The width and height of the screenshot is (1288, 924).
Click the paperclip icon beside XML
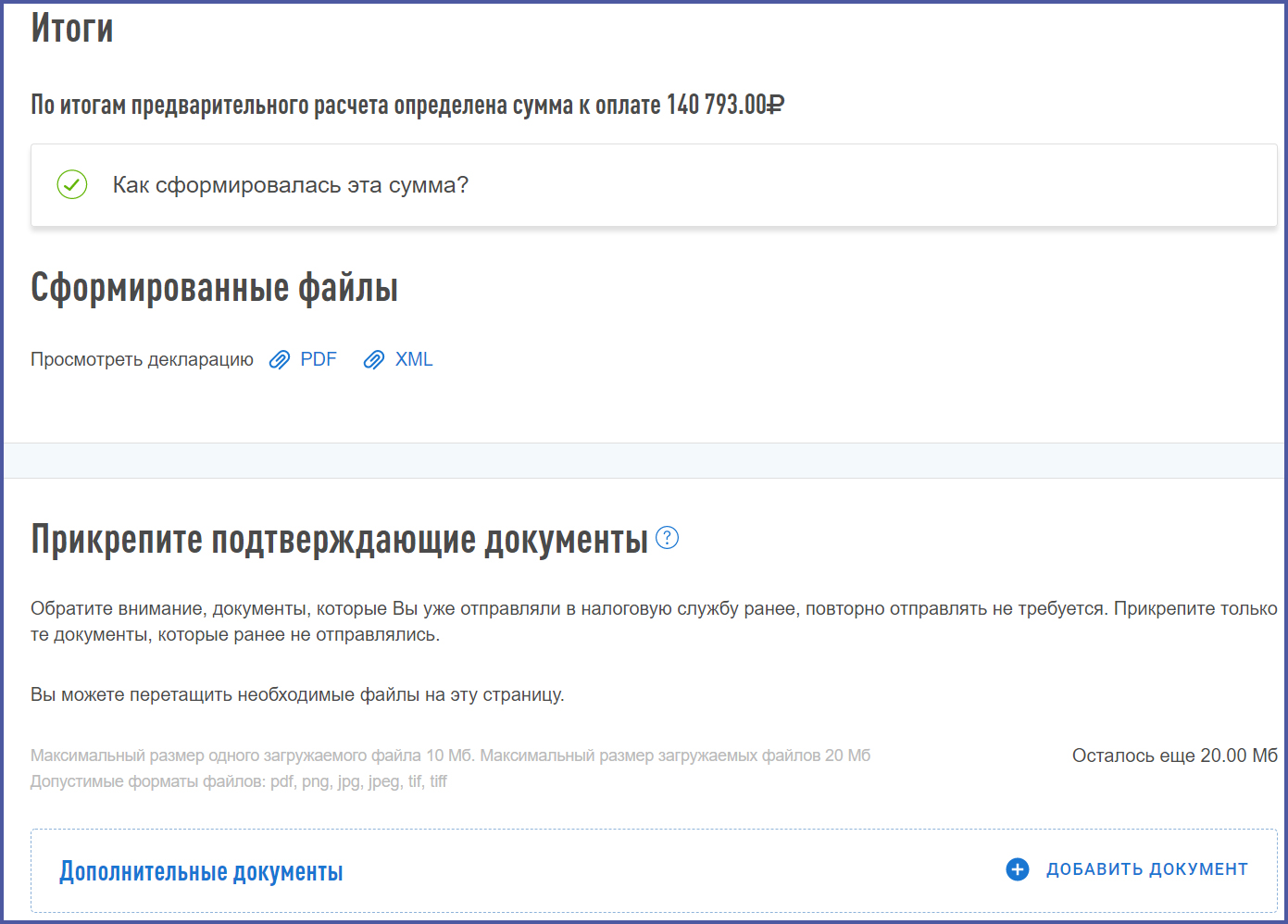pyautogui.click(x=374, y=360)
